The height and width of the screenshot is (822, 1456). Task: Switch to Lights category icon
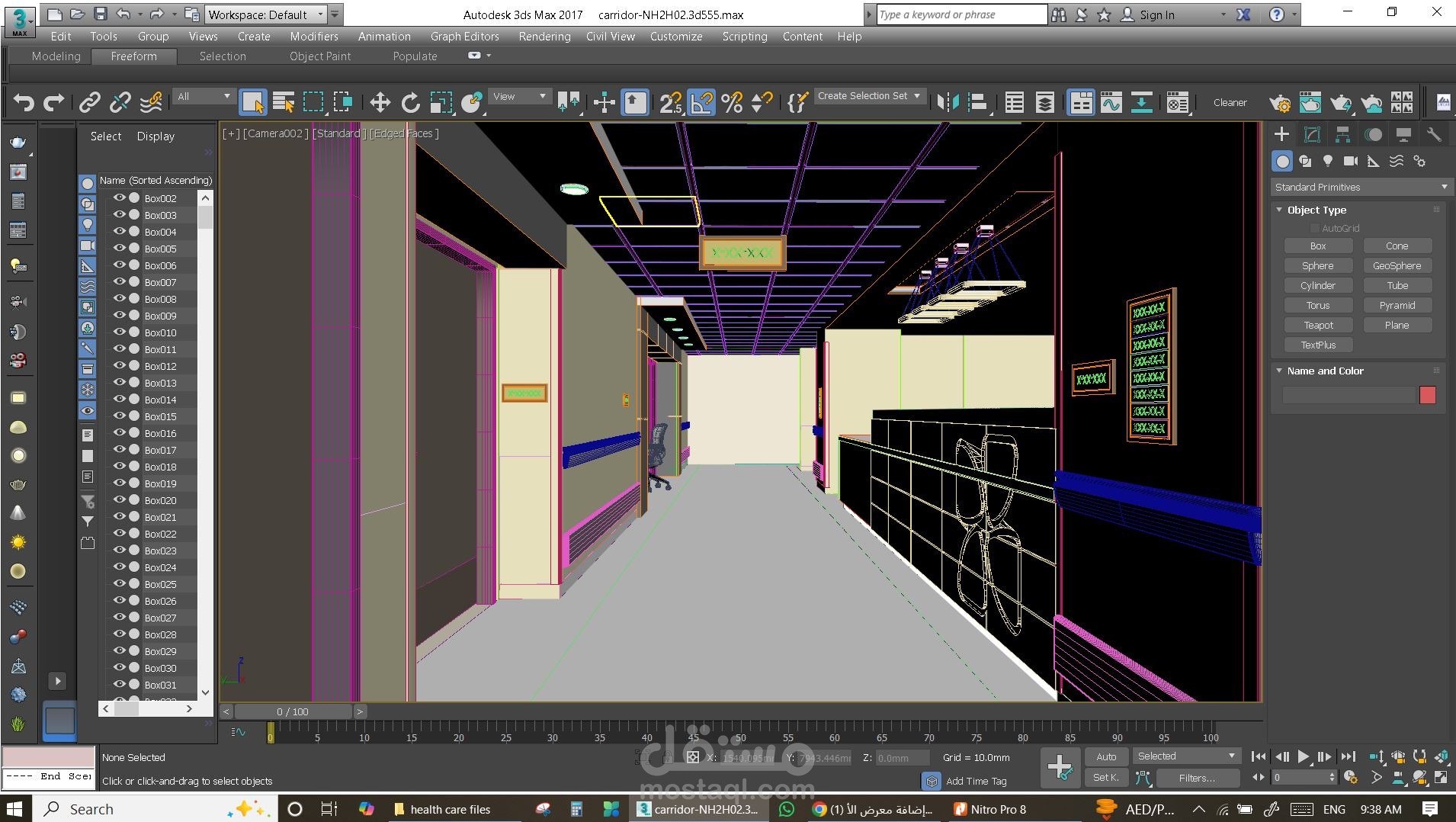pyautogui.click(x=1328, y=161)
